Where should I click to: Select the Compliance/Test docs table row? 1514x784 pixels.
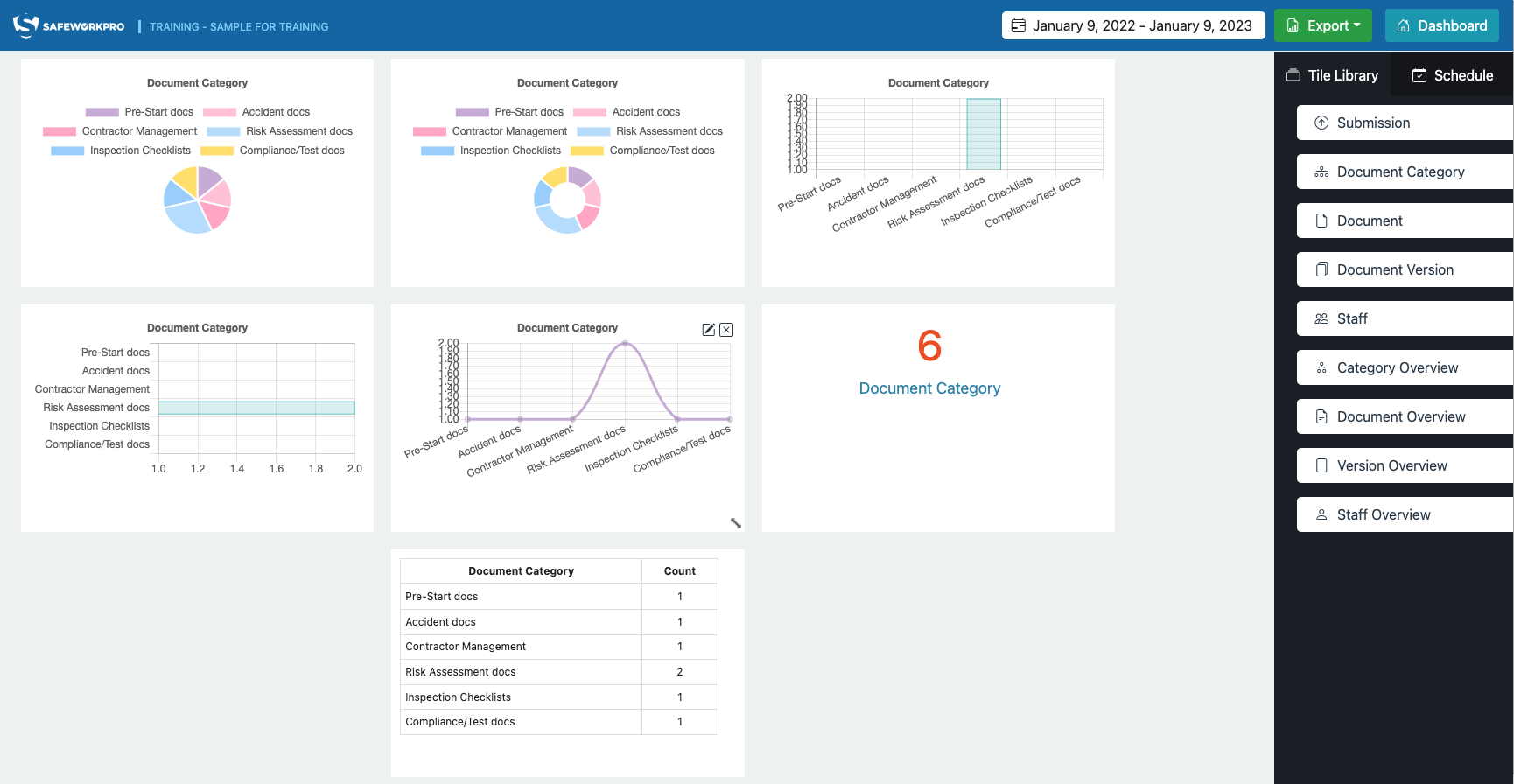[559, 722]
